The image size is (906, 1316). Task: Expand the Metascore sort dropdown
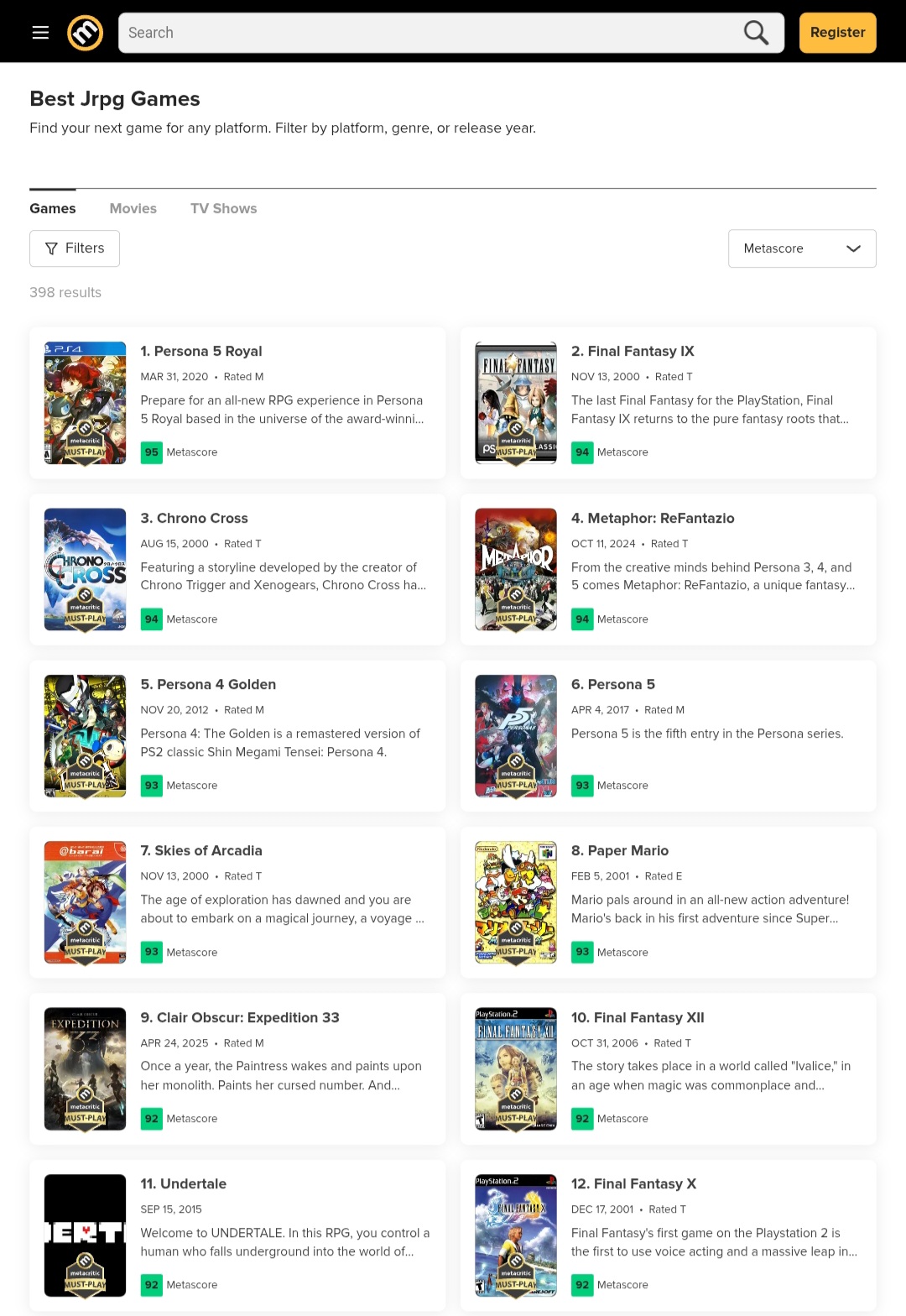(802, 248)
